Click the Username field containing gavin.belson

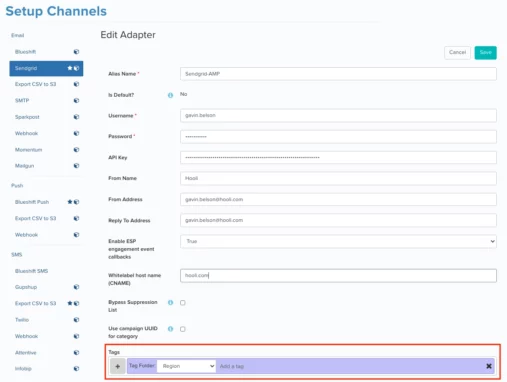point(338,115)
